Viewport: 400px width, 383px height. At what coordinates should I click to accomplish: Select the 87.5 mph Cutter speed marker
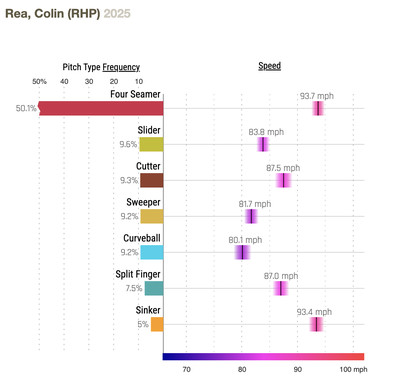[283, 180]
